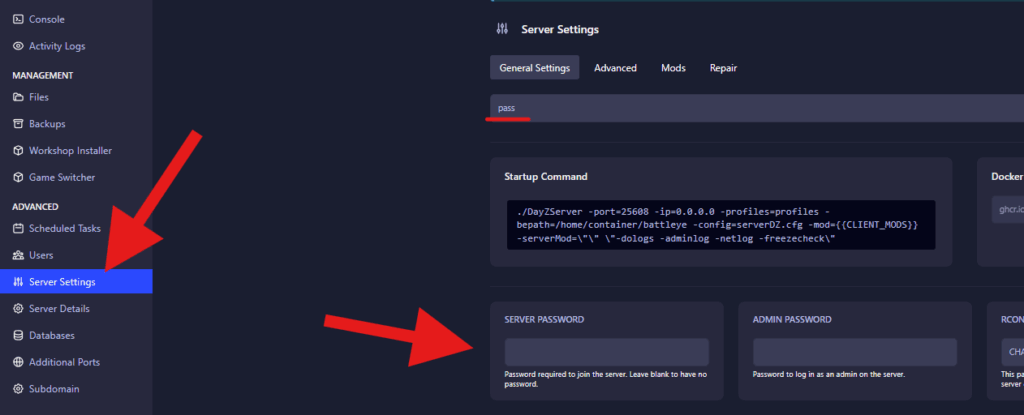Open Additional Ports page

(64, 362)
